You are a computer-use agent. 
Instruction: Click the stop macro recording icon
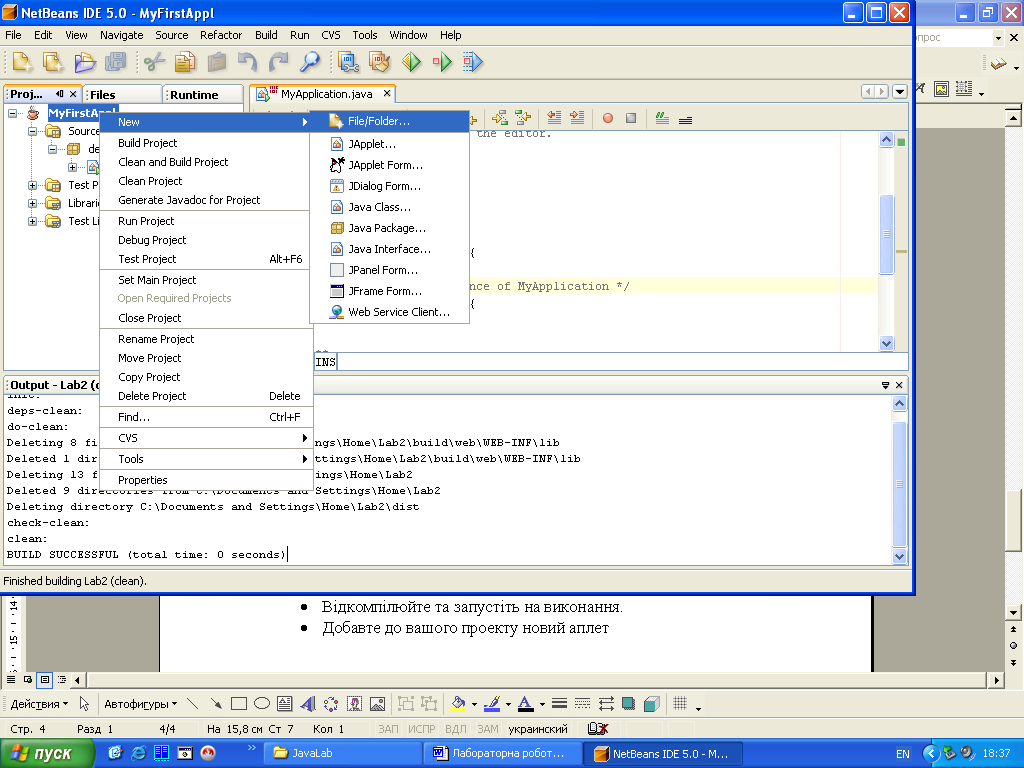631,118
